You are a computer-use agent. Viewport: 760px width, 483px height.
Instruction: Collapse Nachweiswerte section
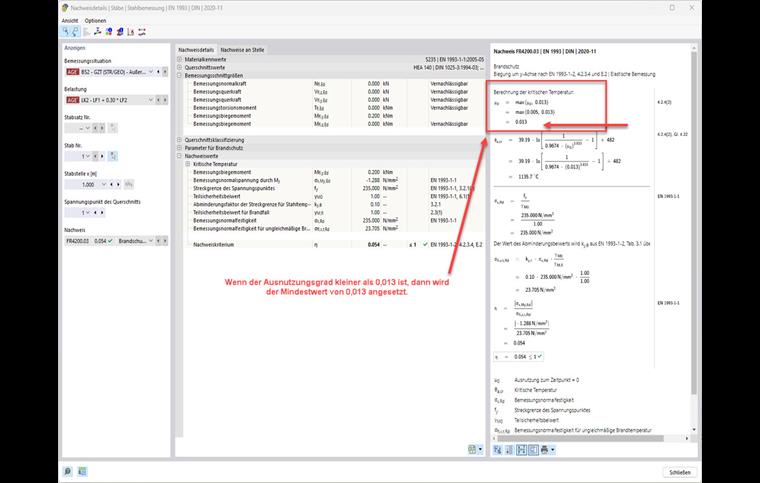click(179, 156)
